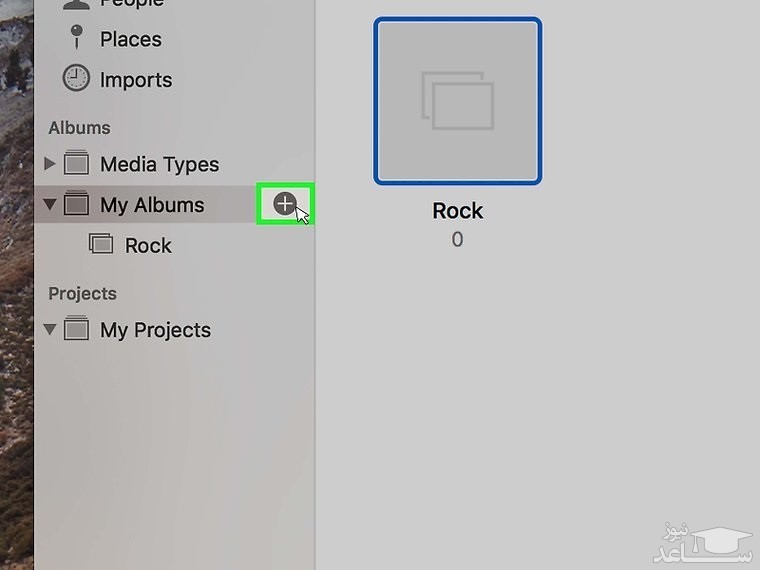Click the Media Types folder icon
This screenshot has height=570, width=760.
pyautogui.click(x=76, y=163)
